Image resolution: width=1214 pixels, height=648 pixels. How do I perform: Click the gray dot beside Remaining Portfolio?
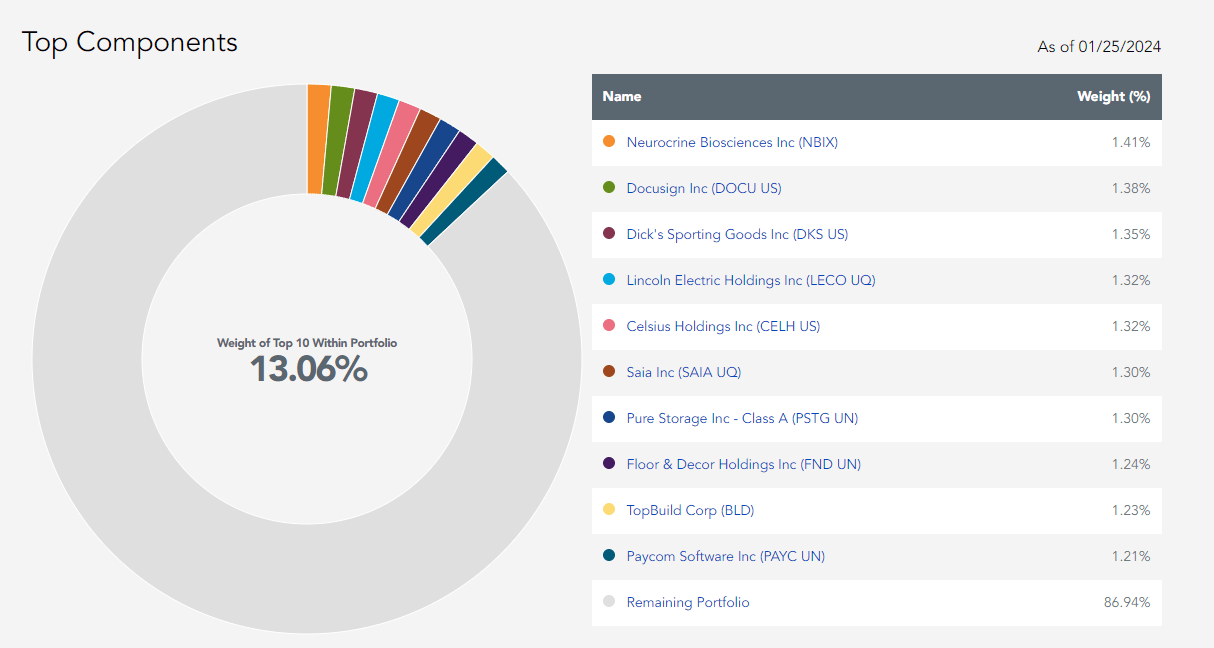(x=609, y=602)
